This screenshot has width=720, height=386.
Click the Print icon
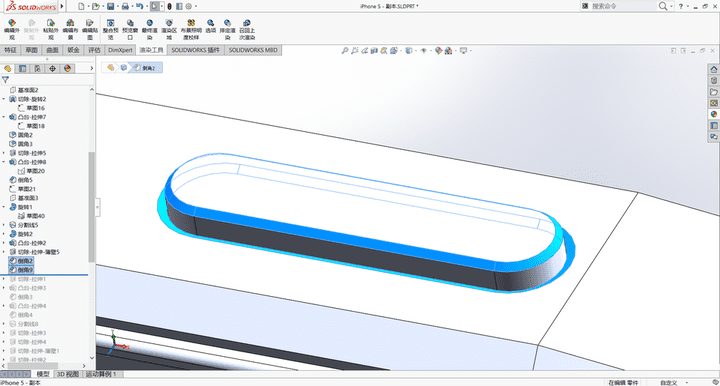click(125, 6)
